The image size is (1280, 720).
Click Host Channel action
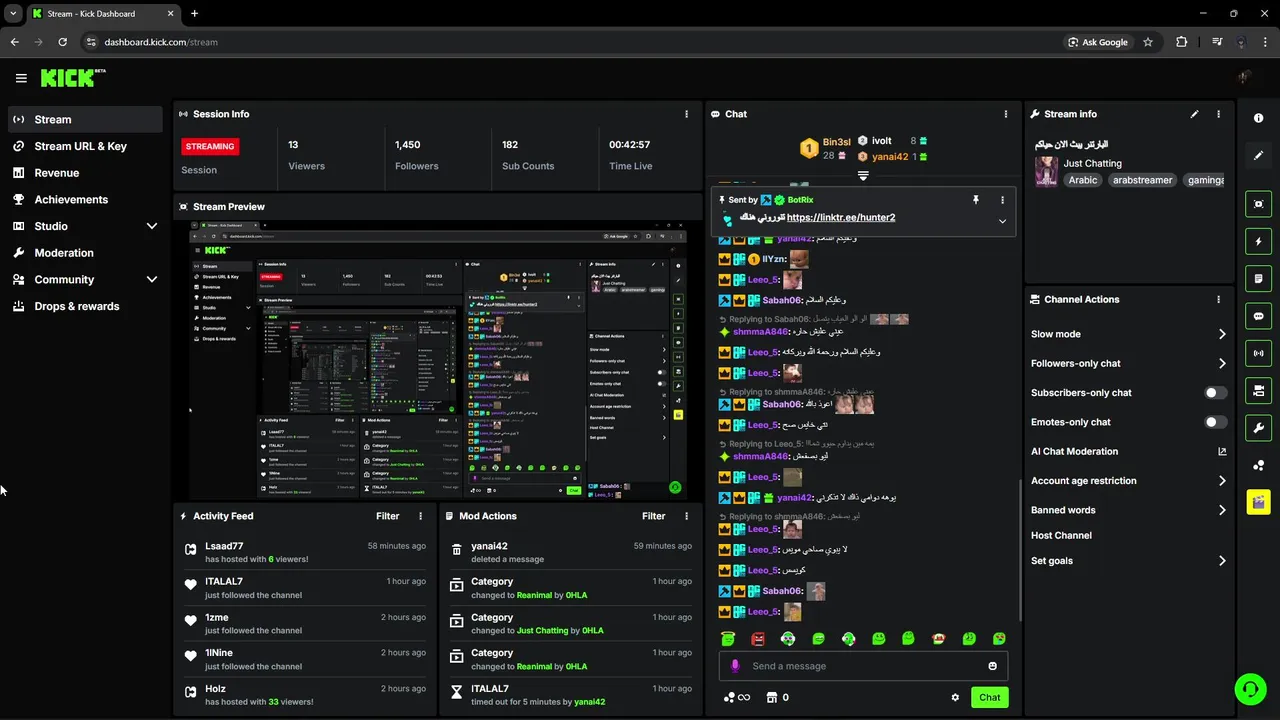1061,536
